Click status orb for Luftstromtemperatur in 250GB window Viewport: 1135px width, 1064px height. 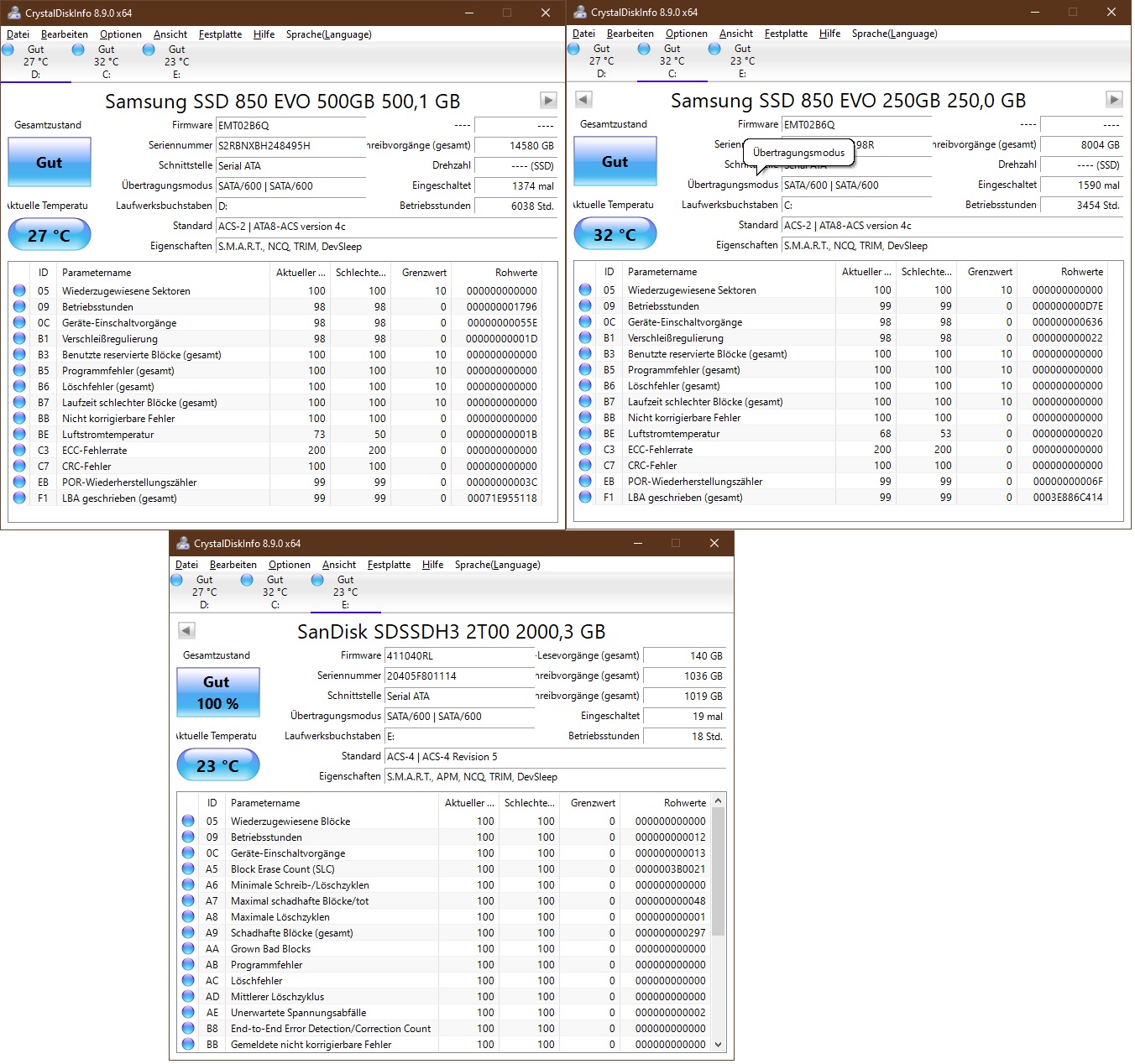(585, 433)
